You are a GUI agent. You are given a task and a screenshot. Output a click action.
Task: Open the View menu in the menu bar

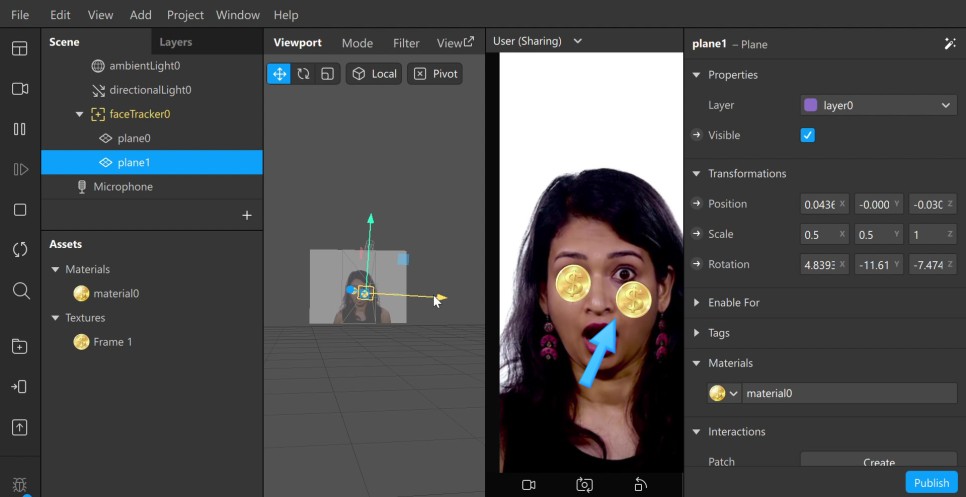coord(100,15)
